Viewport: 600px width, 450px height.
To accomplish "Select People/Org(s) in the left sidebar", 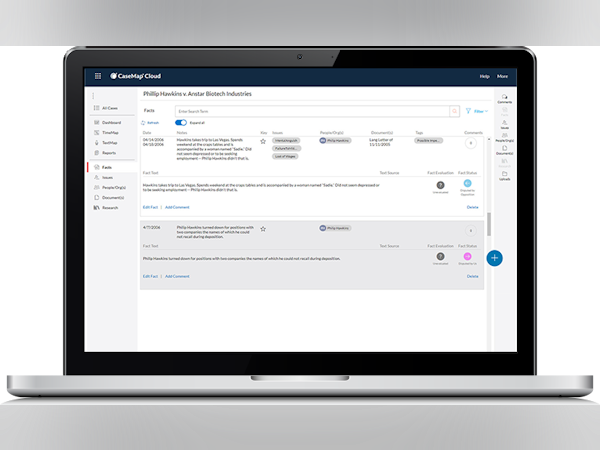I will coord(110,188).
